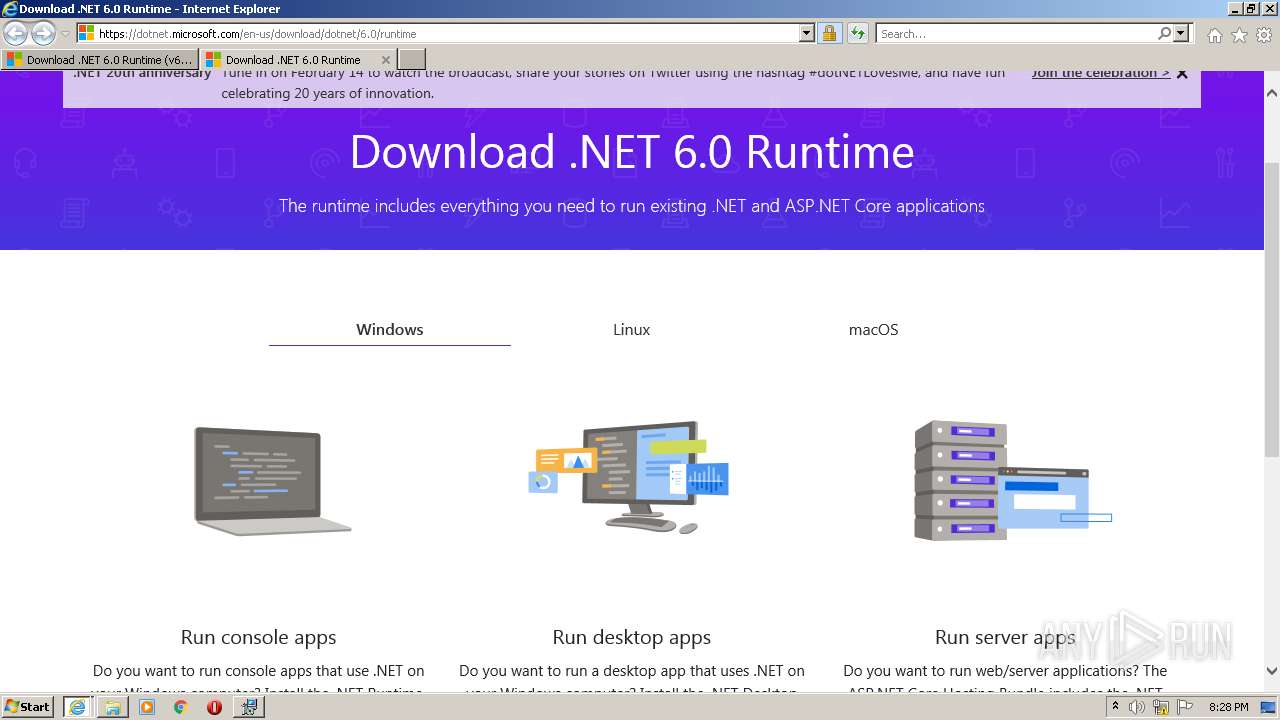The image size is (1280, 720).
Task: Click the IE logo in title bar
Action: tap(10, 9)
